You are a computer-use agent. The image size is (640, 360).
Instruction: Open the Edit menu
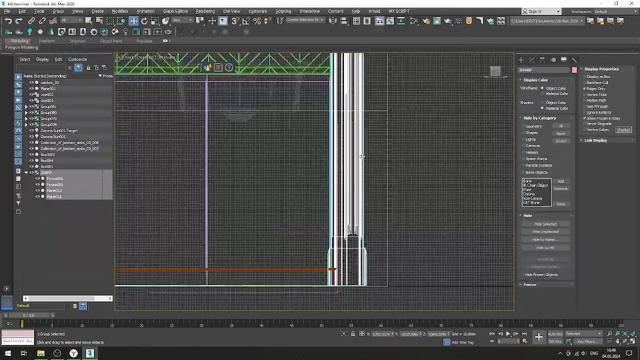click(x=22, y=11)
